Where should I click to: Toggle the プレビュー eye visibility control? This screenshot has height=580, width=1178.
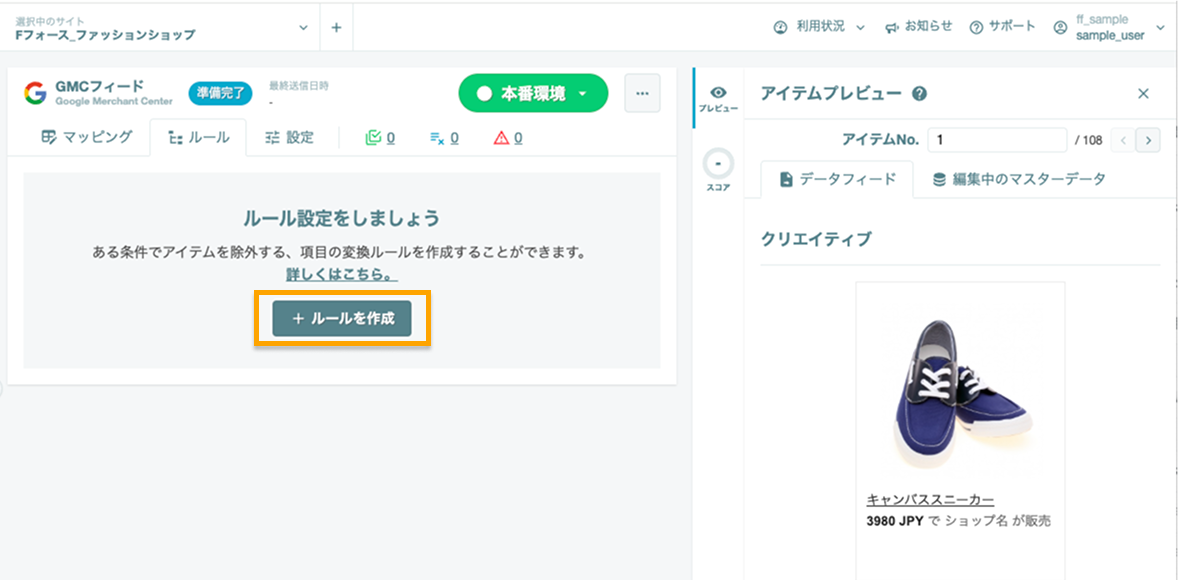pyautogui.click(x=716, y=90)
